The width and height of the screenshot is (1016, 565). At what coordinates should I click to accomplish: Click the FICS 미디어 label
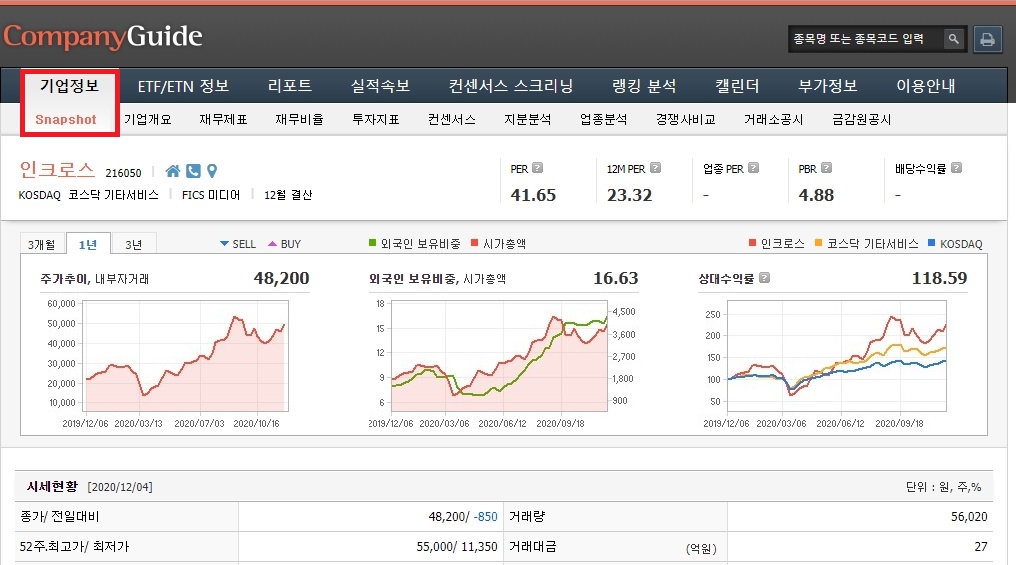pyautogui.click(x=211, y=195)
